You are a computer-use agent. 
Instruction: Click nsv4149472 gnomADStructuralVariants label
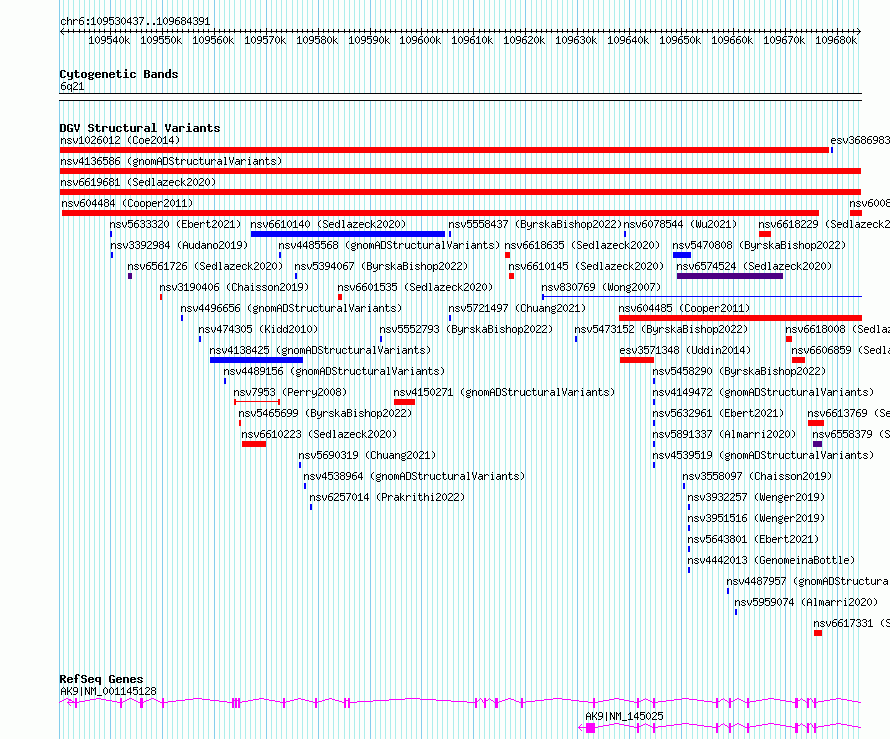tap(763, 392)
